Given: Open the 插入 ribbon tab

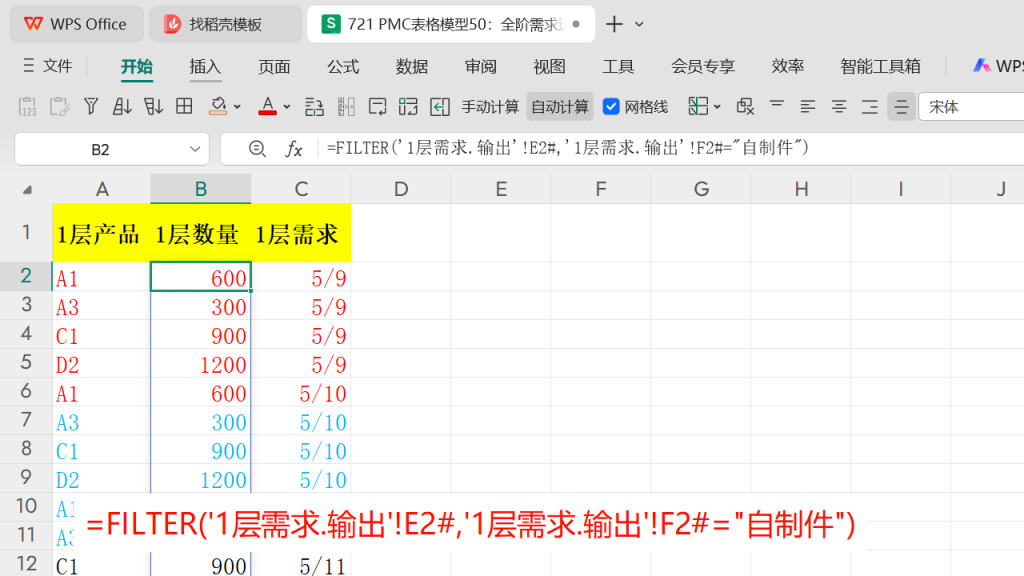Looking at the screenshot, I should [x=205, y=67].
